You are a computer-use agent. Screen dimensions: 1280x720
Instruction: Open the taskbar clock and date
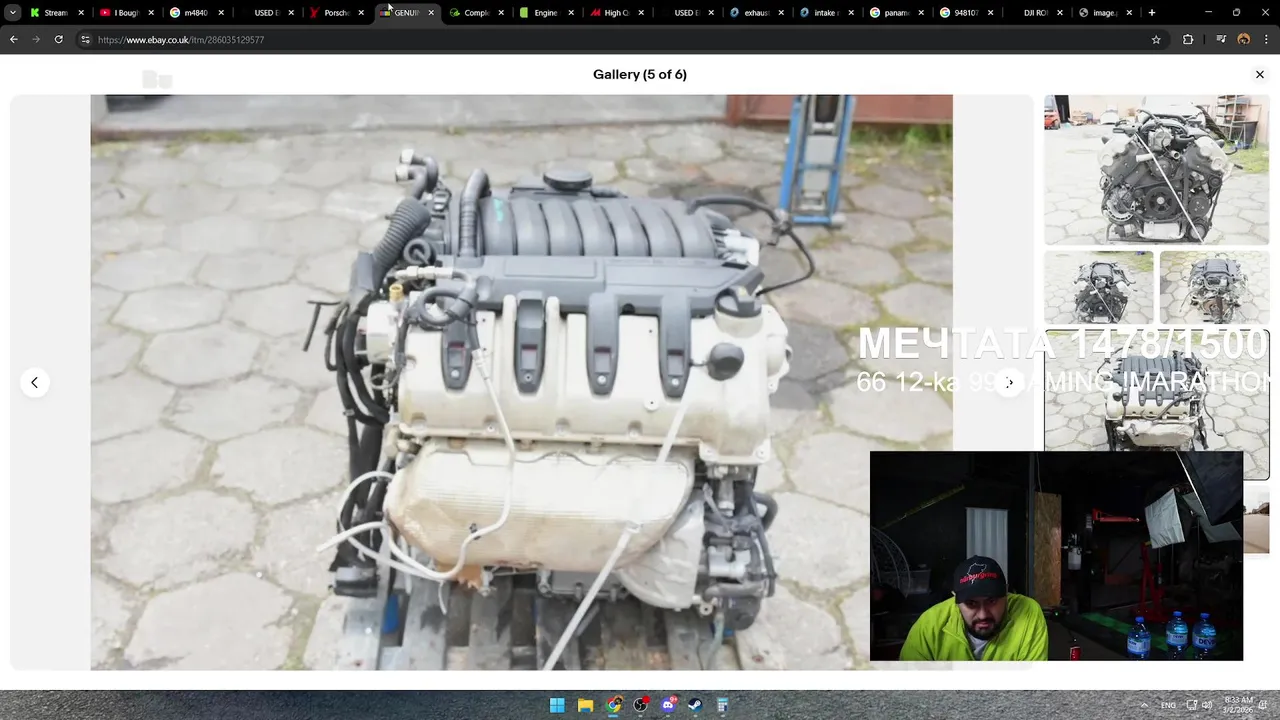pyautogui.click(x=1238, y=705)
